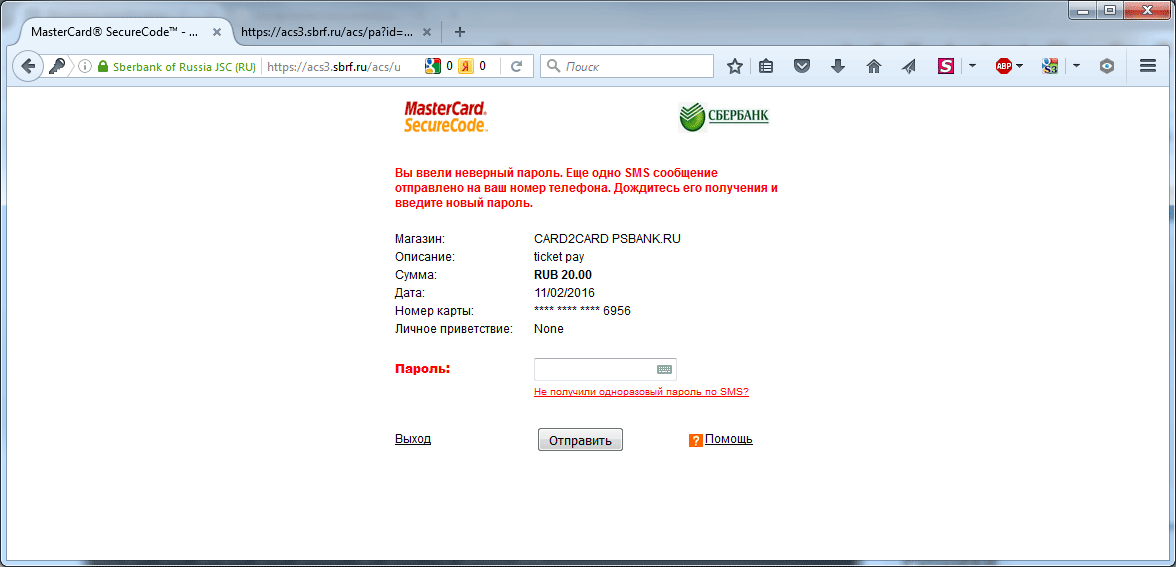Click the store name CARD2CARD PSBANK.RU
Screen dimensions: 1176x567
(x=608, y=239)
